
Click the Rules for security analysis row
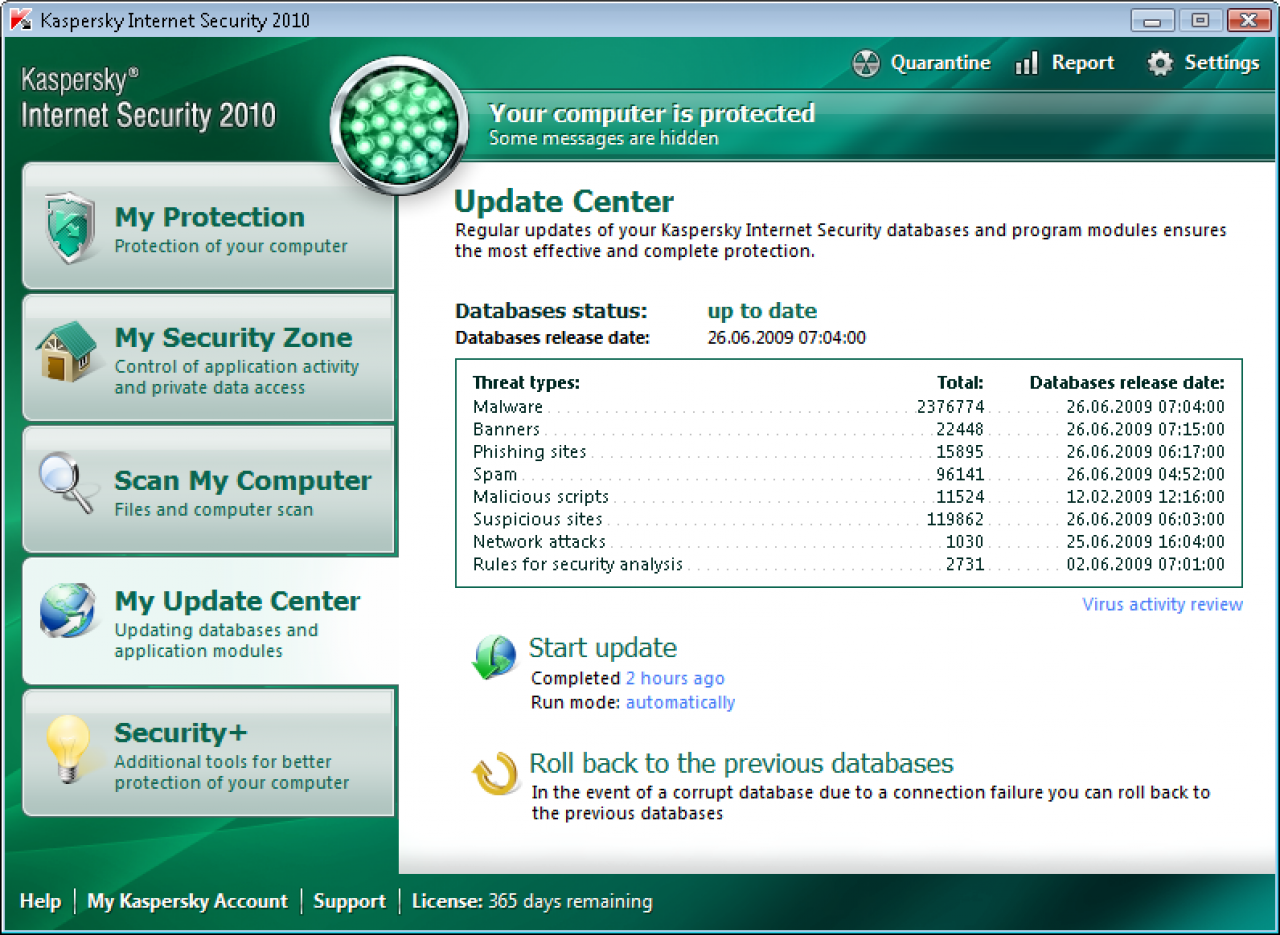click(x=849, y=564)
